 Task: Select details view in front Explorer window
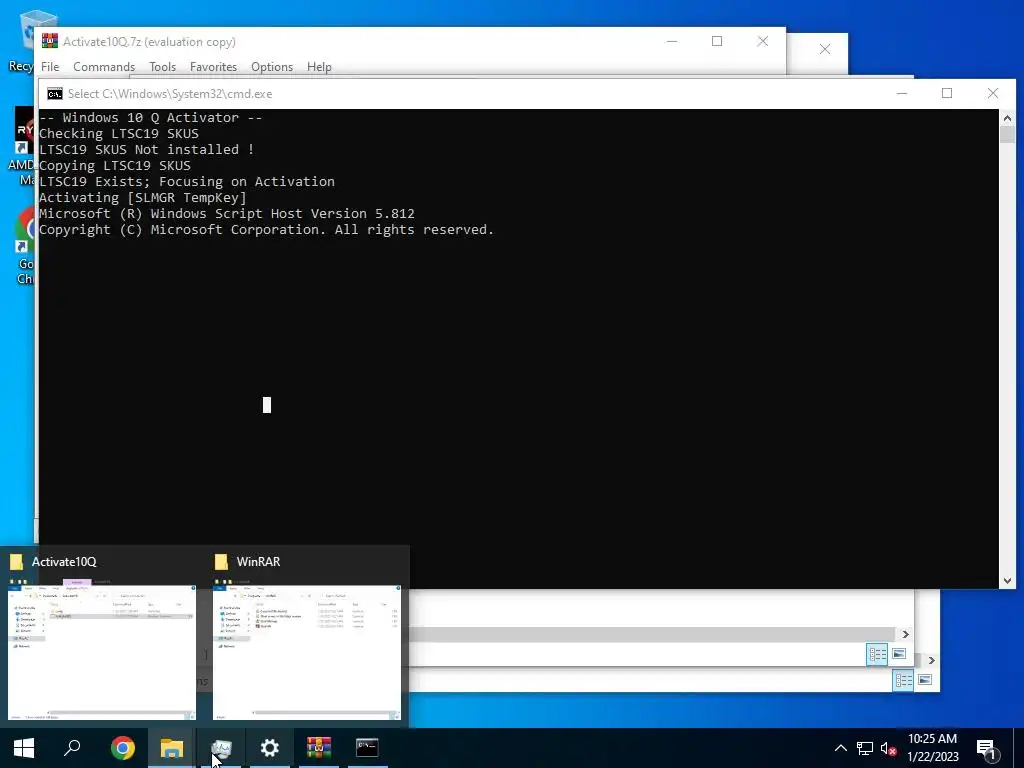pos(877,654)
